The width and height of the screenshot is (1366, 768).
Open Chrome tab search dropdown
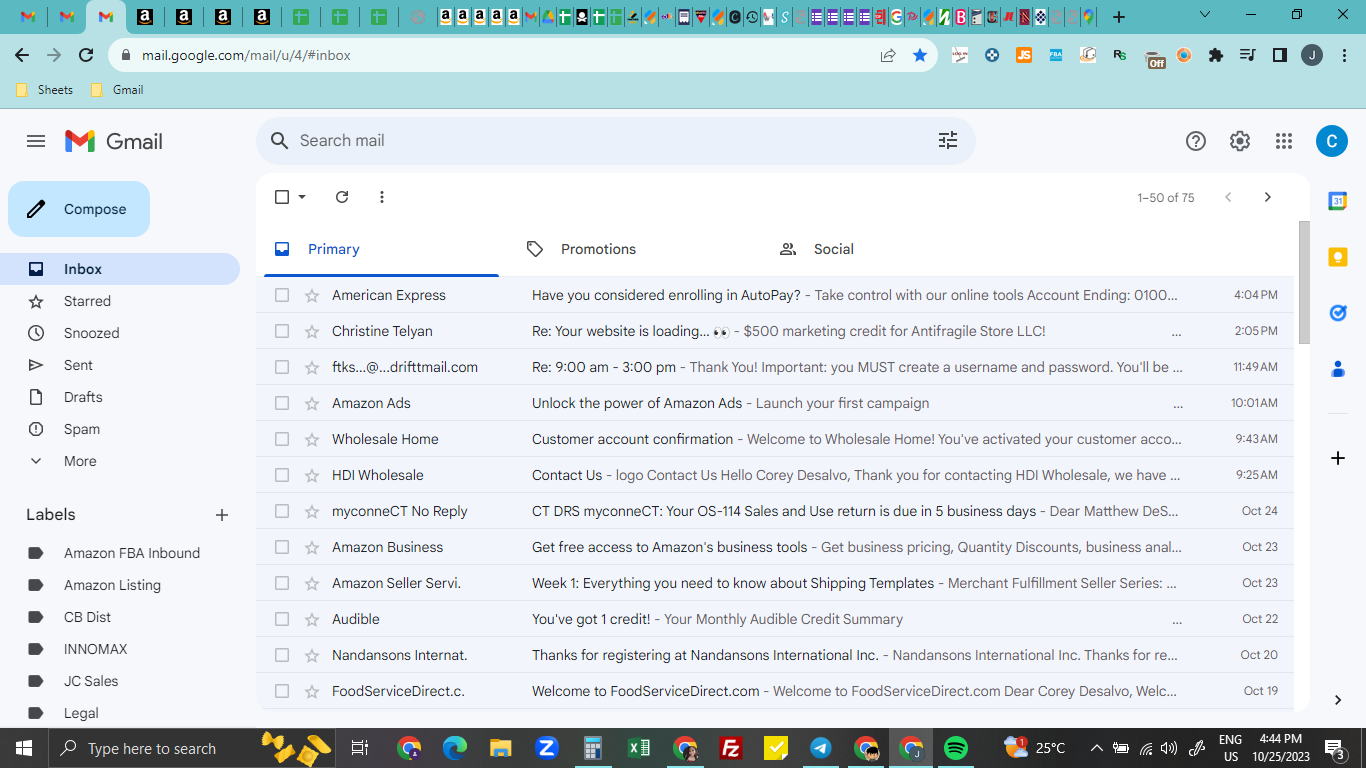1205,16
